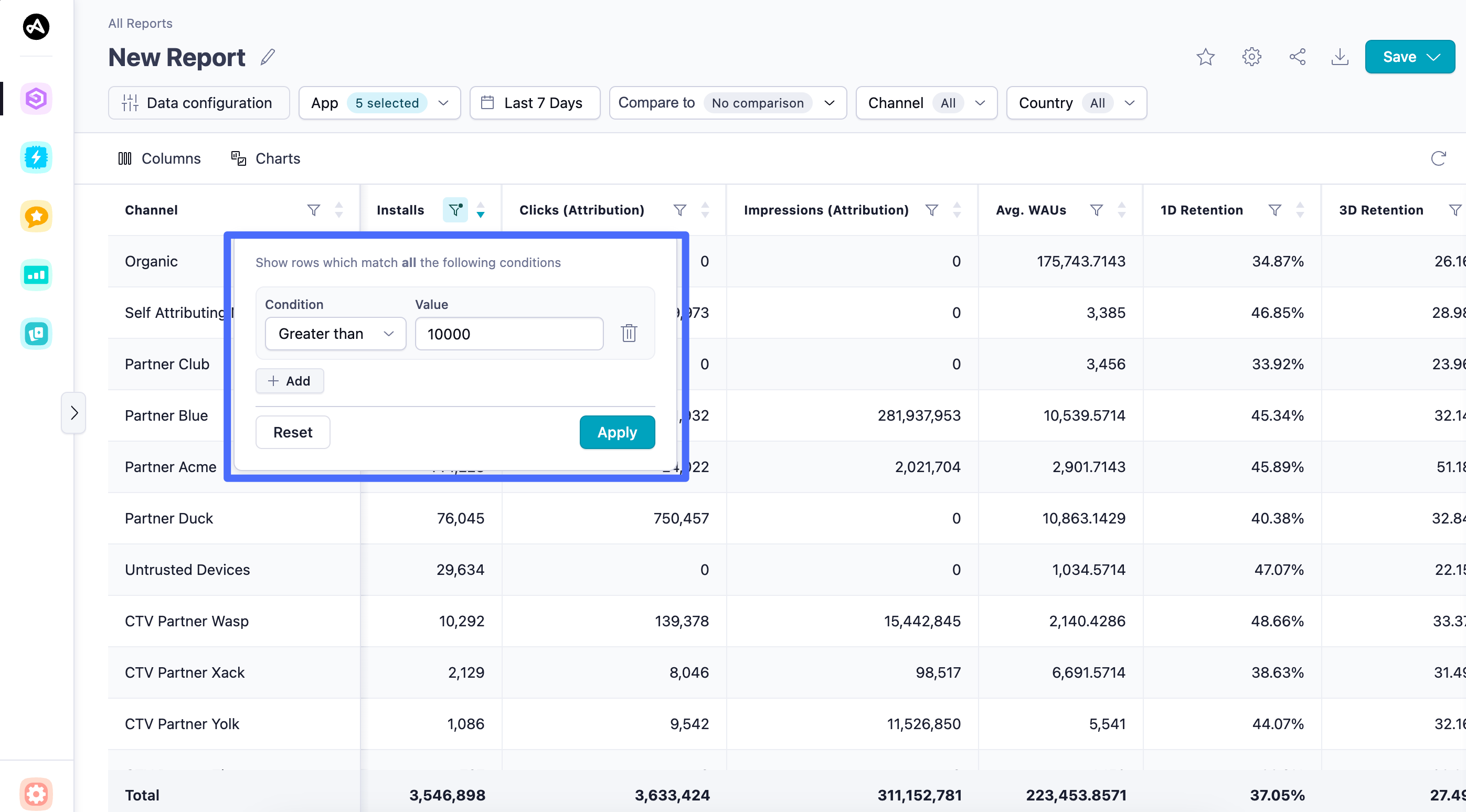This screenshot has width=1466, height=812.
Task: Click the Reset filter button
Action: coord(292,432)
